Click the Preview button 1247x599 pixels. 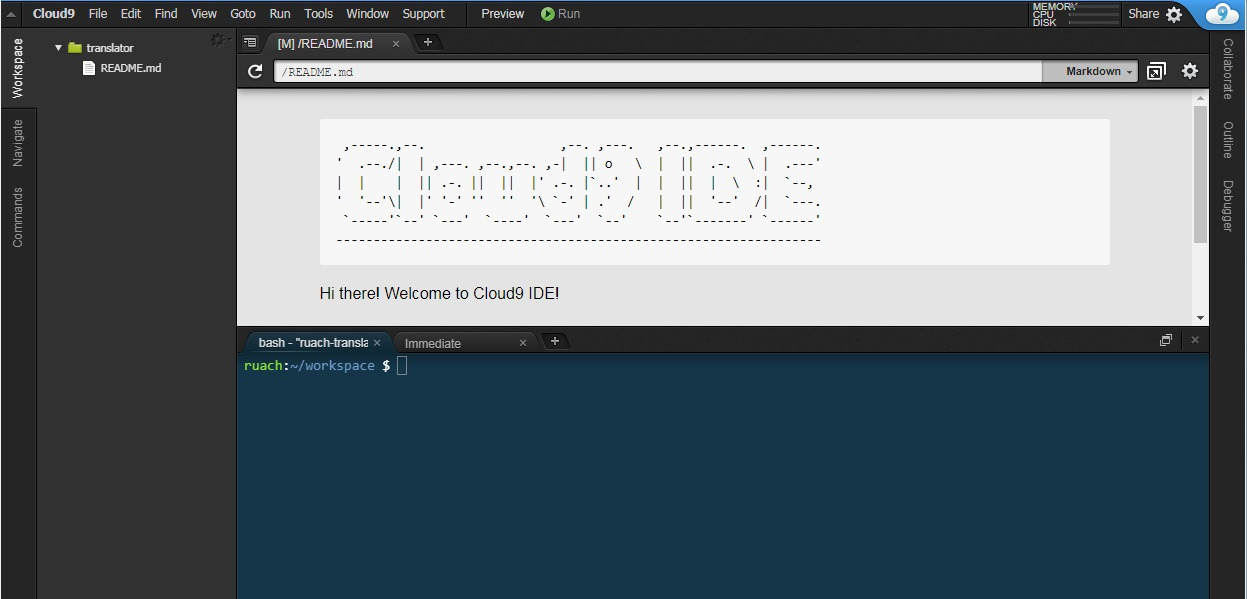[503, 14]
